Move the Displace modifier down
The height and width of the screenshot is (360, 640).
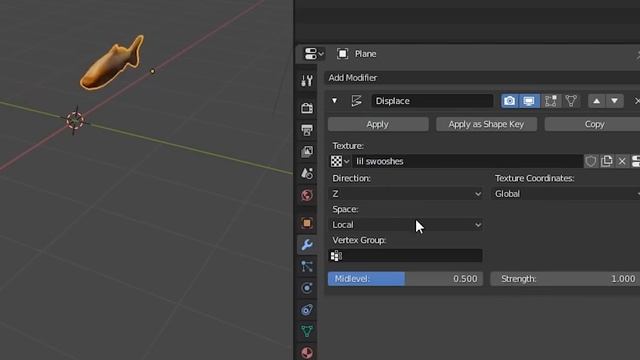point(615,101)
